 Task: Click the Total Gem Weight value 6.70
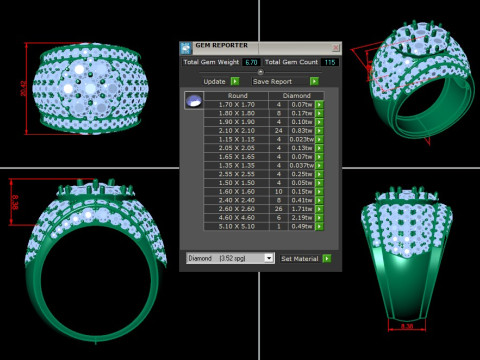[x=251, y=62]
